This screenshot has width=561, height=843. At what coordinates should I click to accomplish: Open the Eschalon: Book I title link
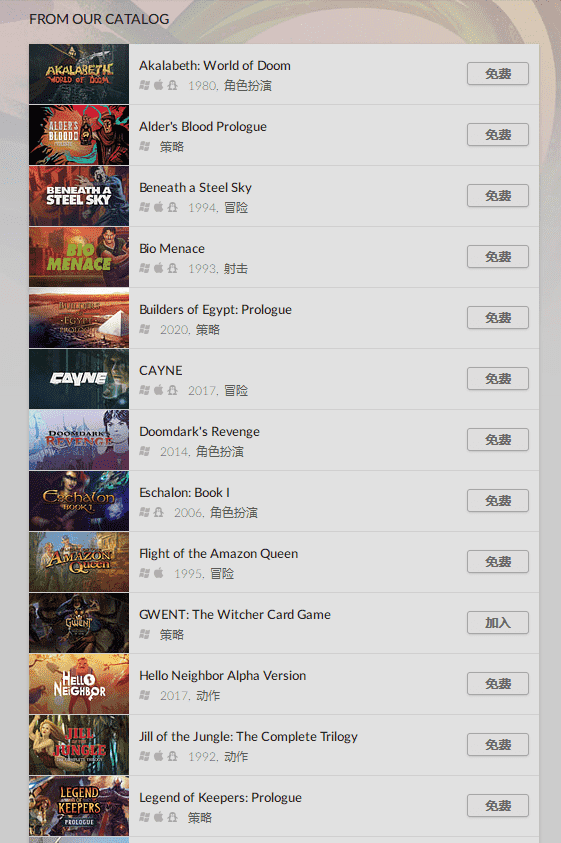[184, 492]
